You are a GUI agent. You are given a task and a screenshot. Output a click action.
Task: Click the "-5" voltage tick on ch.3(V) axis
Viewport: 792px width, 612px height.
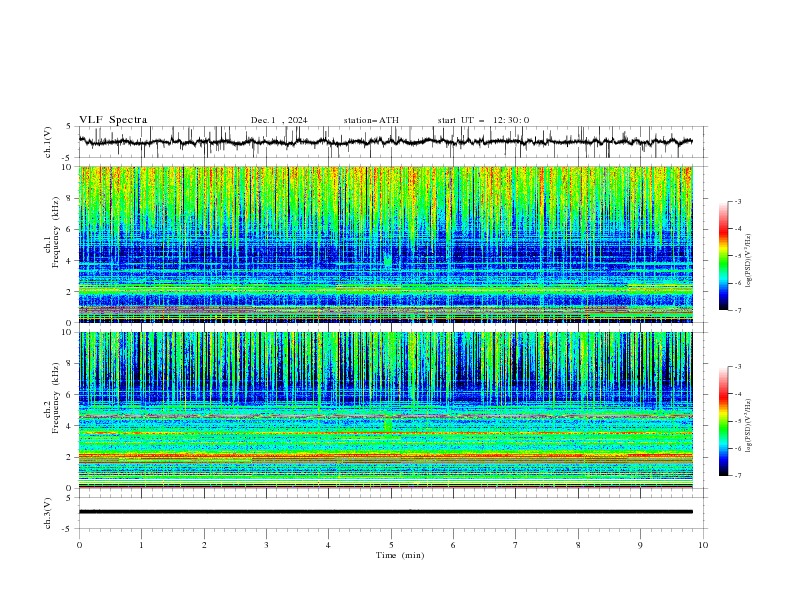click(x=67, y=529)
